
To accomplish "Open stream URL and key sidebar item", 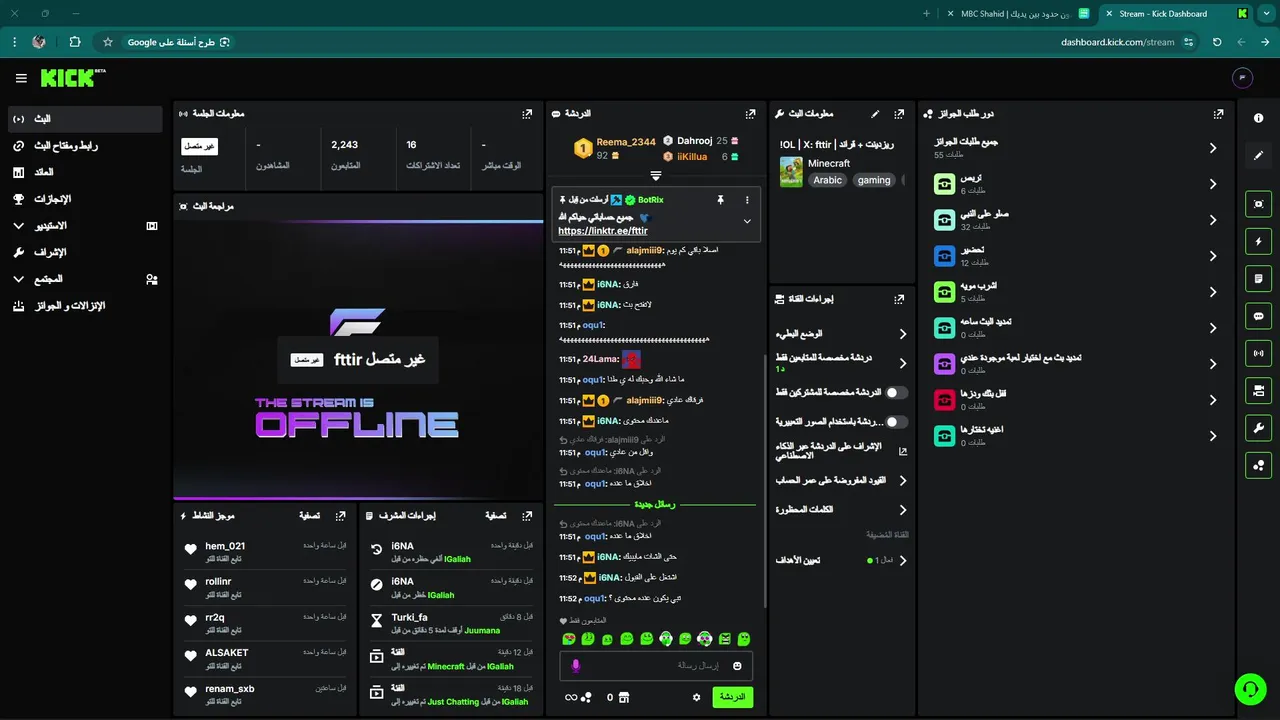I will click(84, 146).
